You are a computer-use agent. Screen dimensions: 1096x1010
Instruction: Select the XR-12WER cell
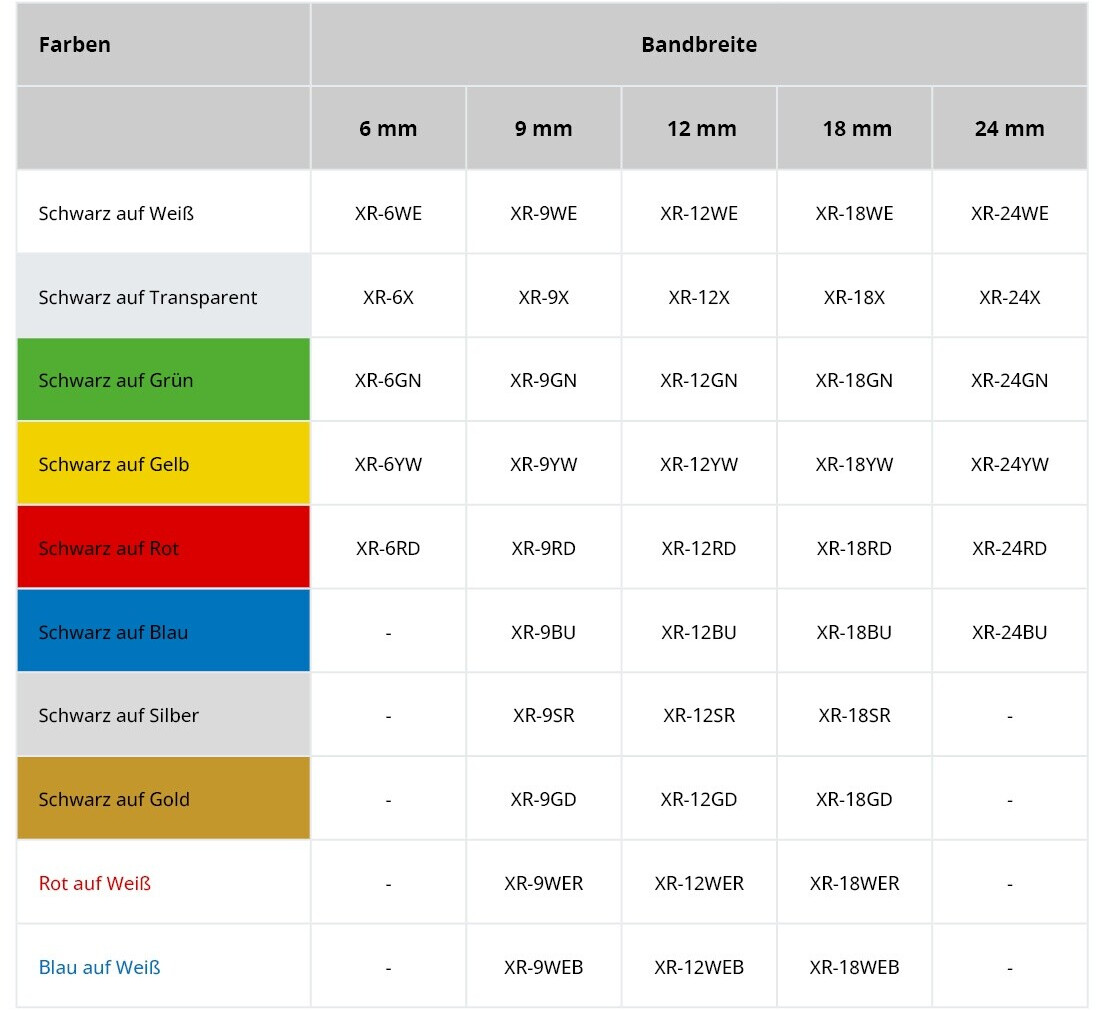coord(699,883)
